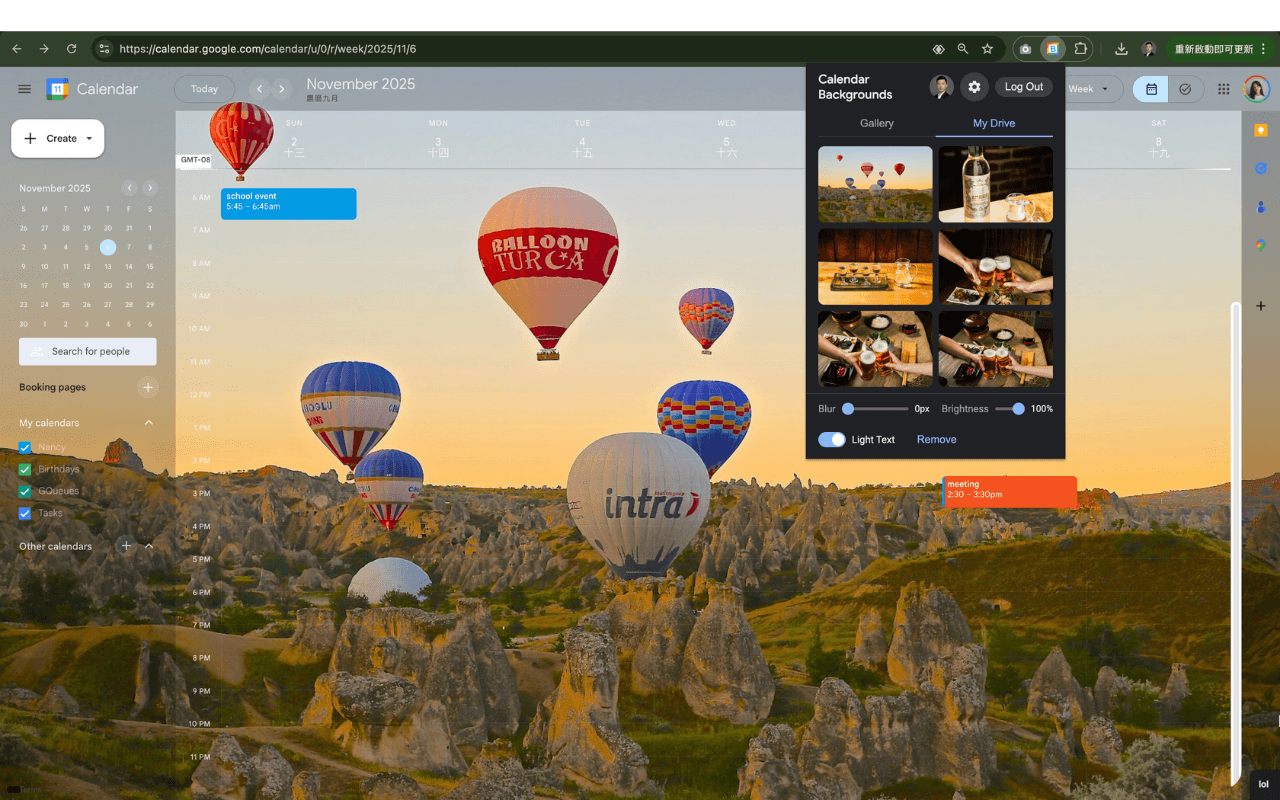Open Google Keep in the side panel
Viewport: 1280px width, 800px height.
[x=1261, y=130]
